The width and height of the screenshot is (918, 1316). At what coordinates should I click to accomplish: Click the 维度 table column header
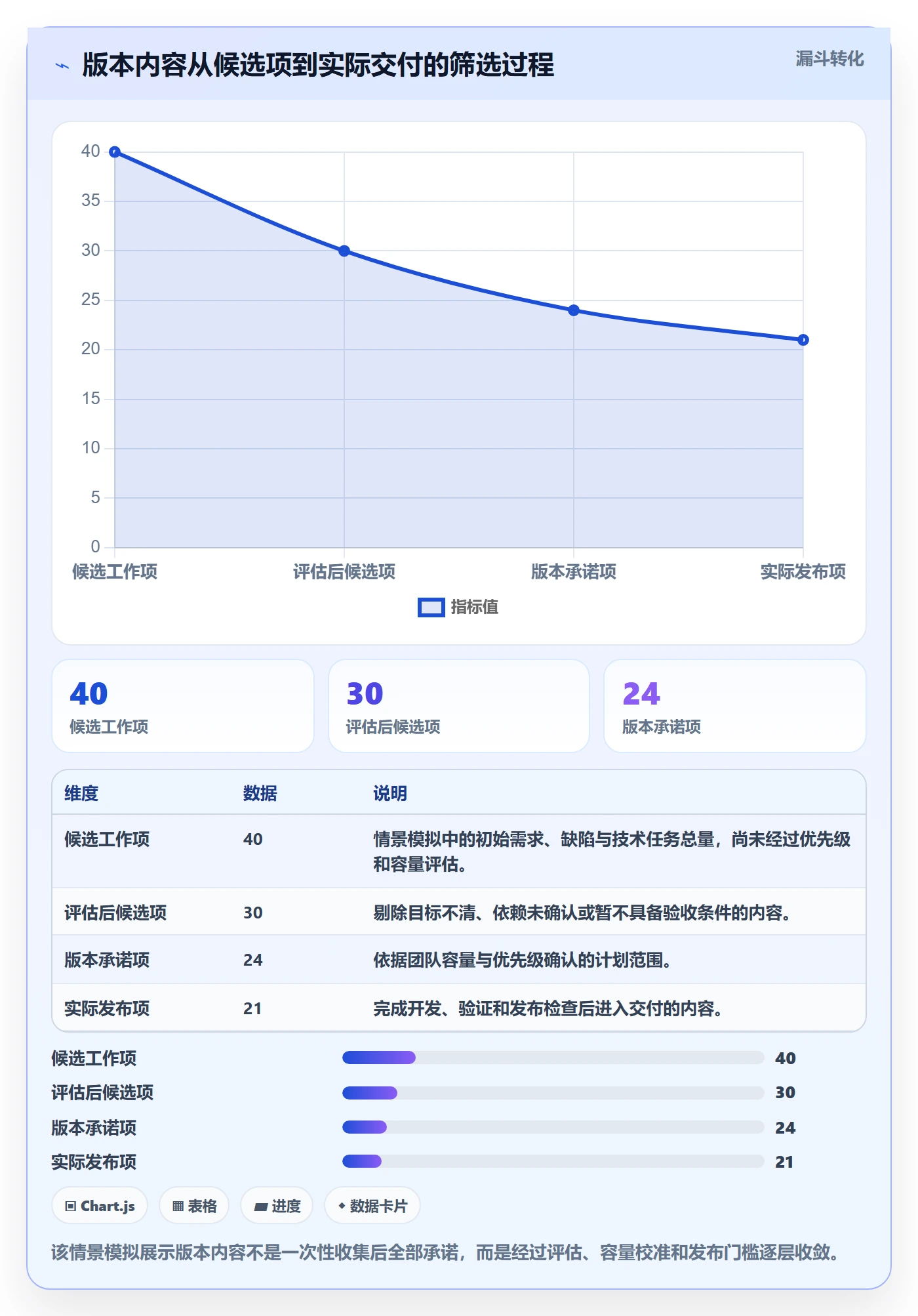tap(81, 793)
